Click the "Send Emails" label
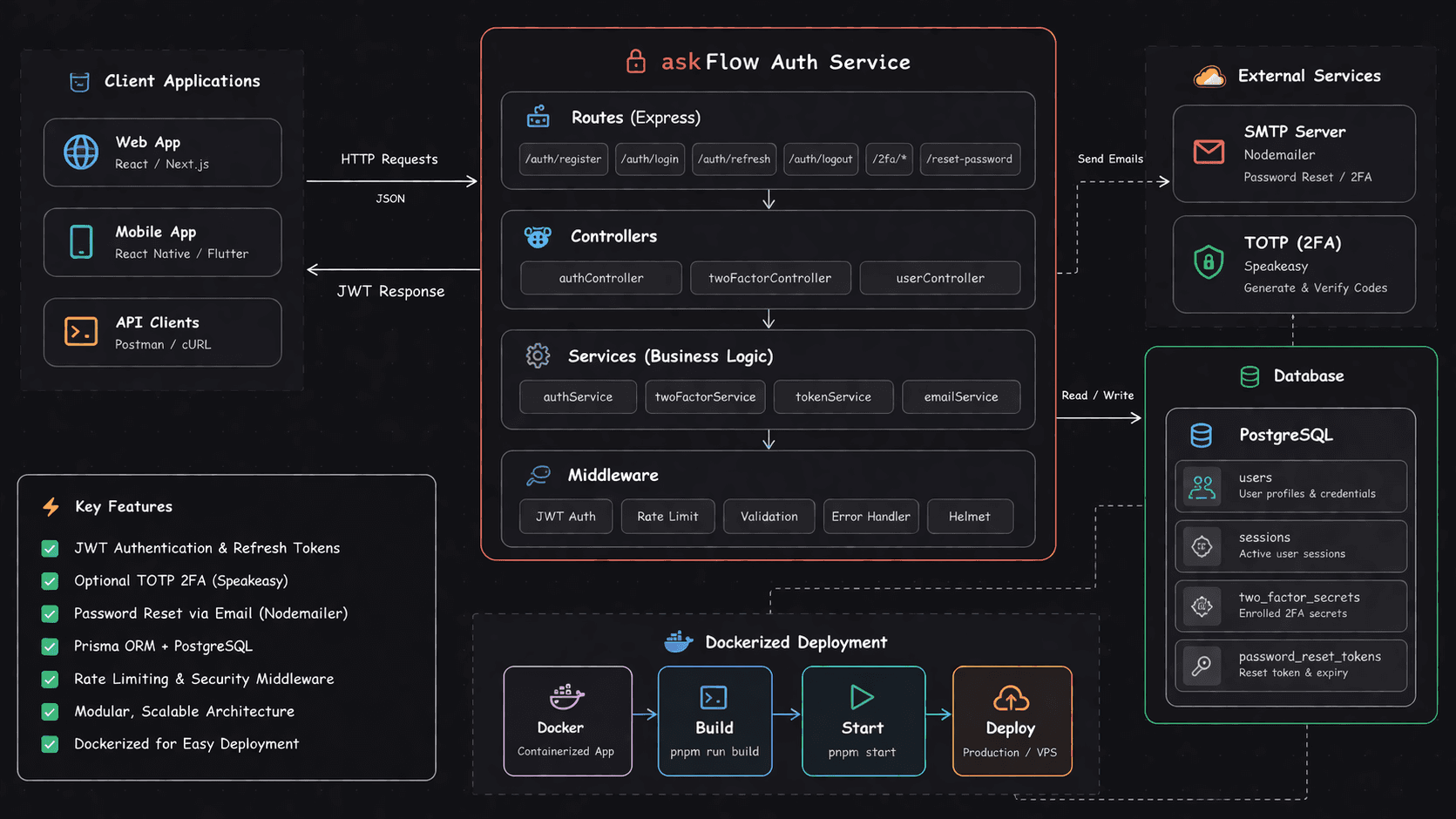This screenshot has height=819, width=1456. coord(1110,159)
